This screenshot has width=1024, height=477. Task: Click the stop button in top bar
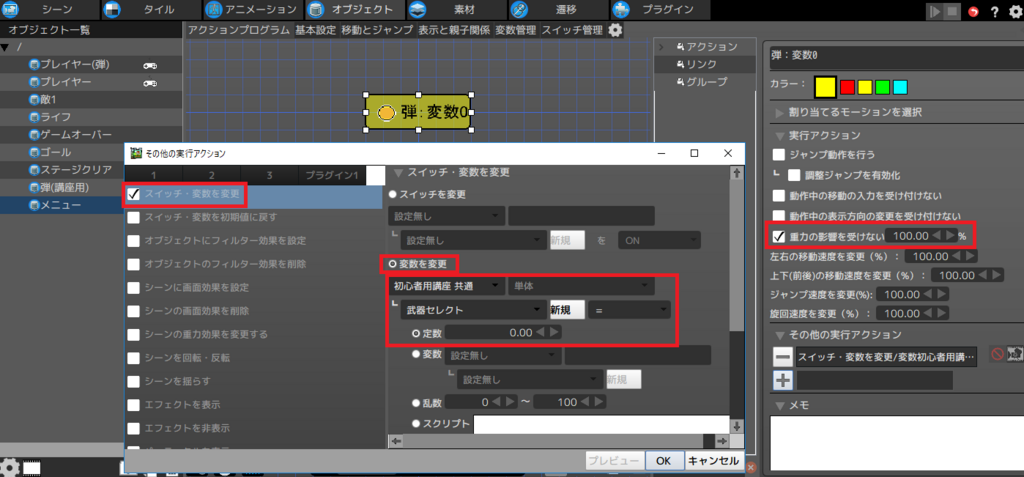pyautogui.click(x=952, y=11)
